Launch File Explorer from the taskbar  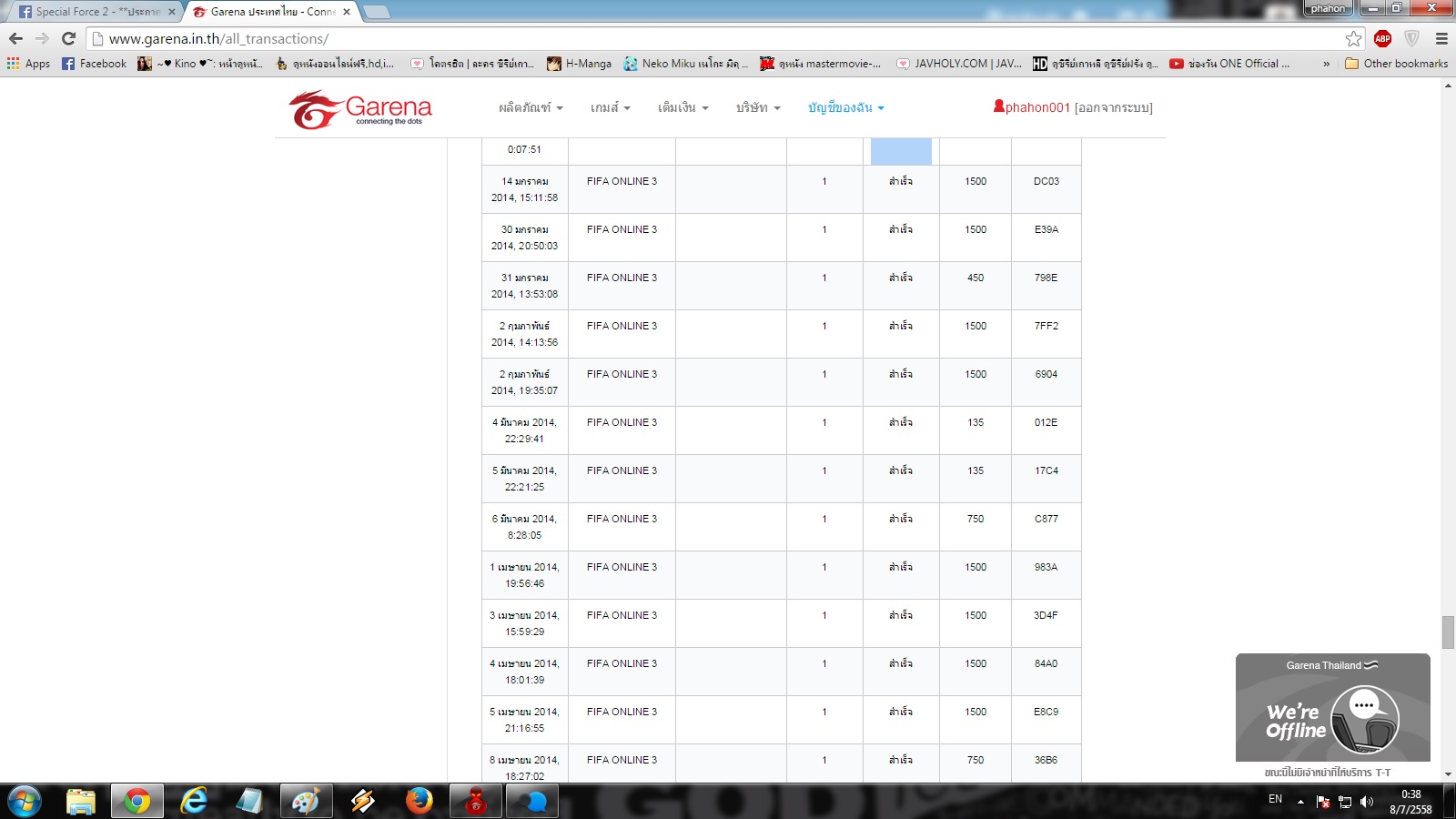click(x=81, y=802)
